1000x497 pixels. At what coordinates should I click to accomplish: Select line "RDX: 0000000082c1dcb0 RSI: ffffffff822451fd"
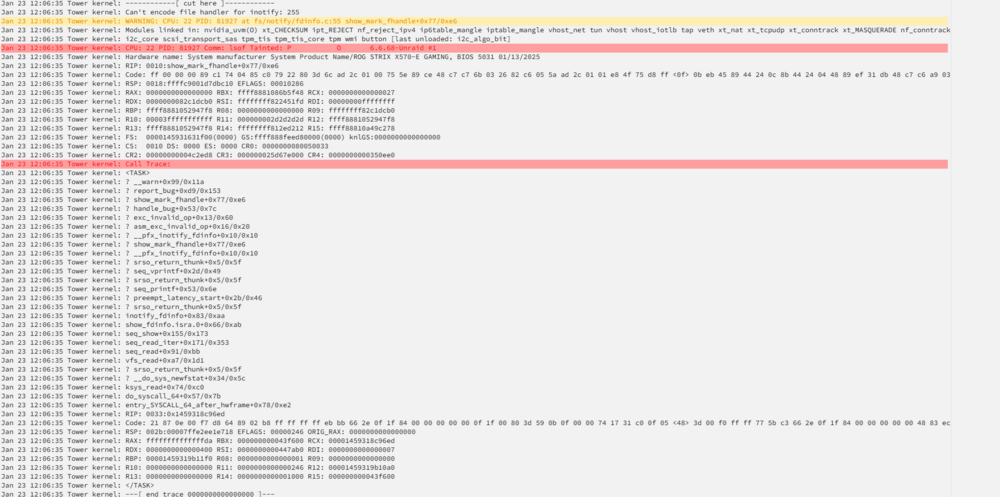tap(198, 101)
